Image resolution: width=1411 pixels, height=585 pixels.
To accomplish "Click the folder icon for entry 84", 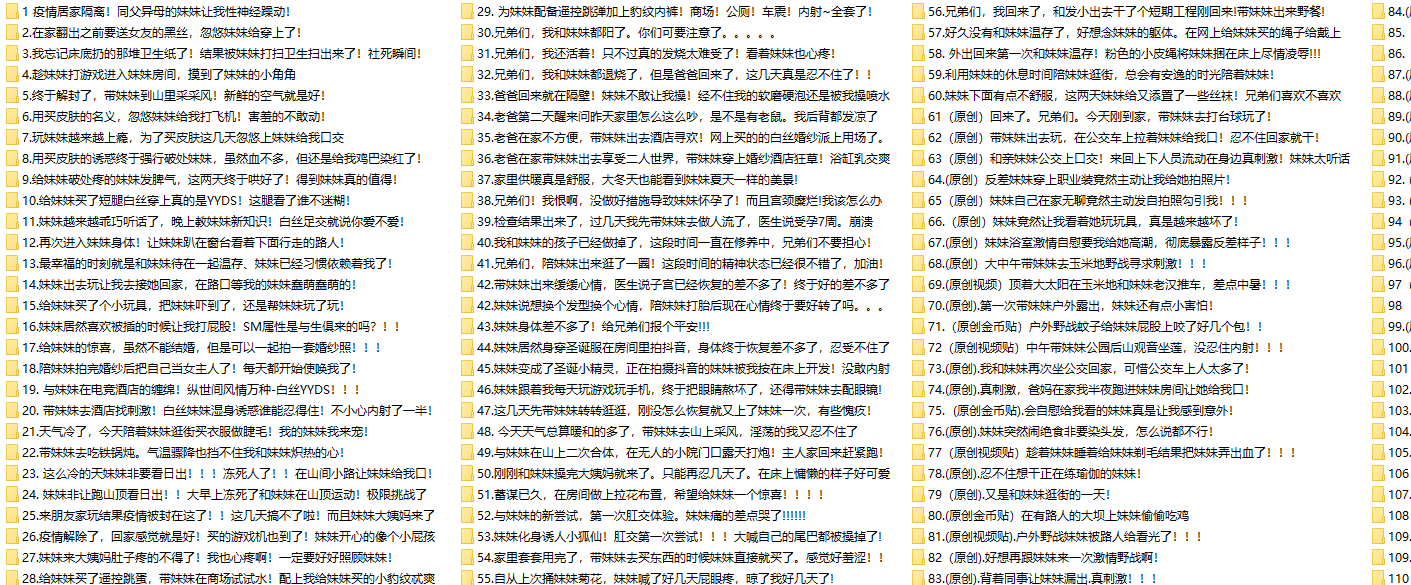I will 1377,11.
